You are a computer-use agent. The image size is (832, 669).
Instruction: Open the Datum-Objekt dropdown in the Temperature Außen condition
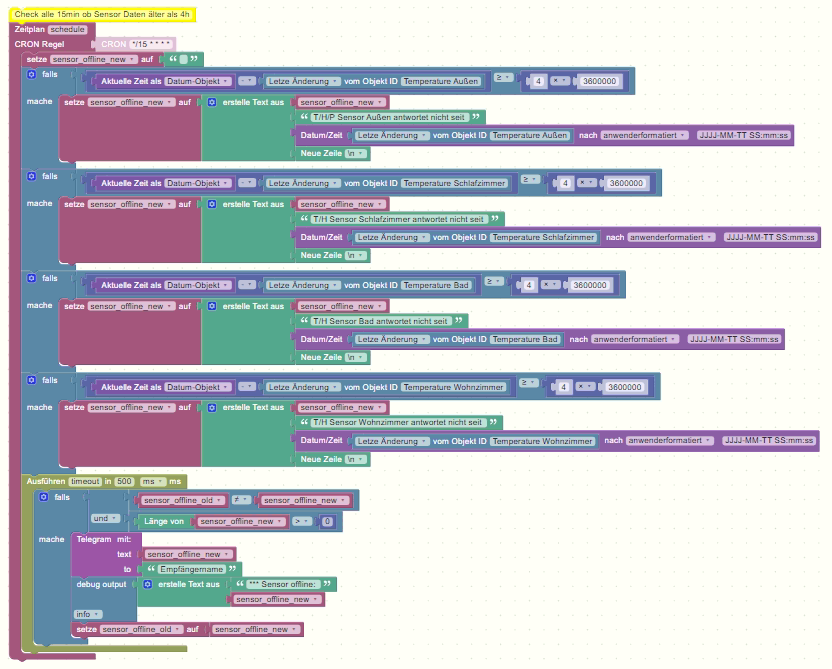[x=197, y=81]
